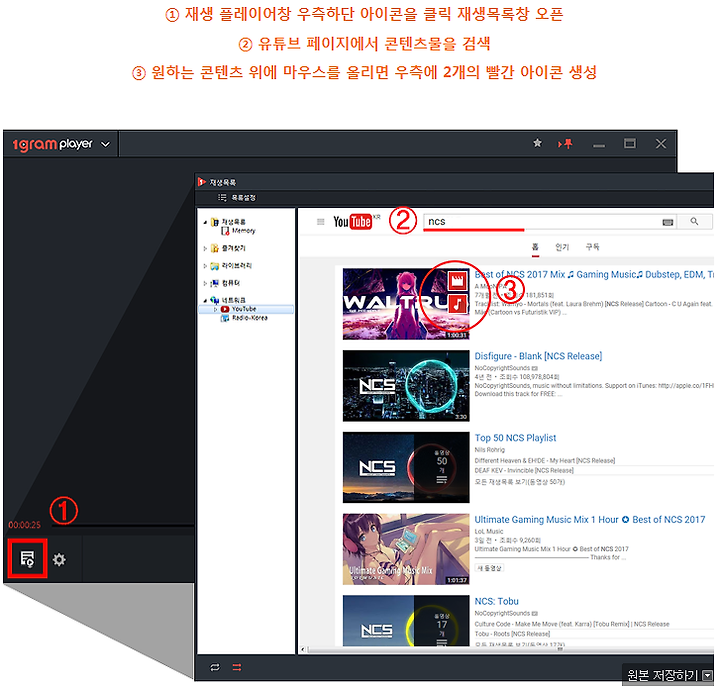Click the 00:00:25 elapsed time display
Image resolution: width=720 pixels, height=688 pixels.
tap(24, 525)
